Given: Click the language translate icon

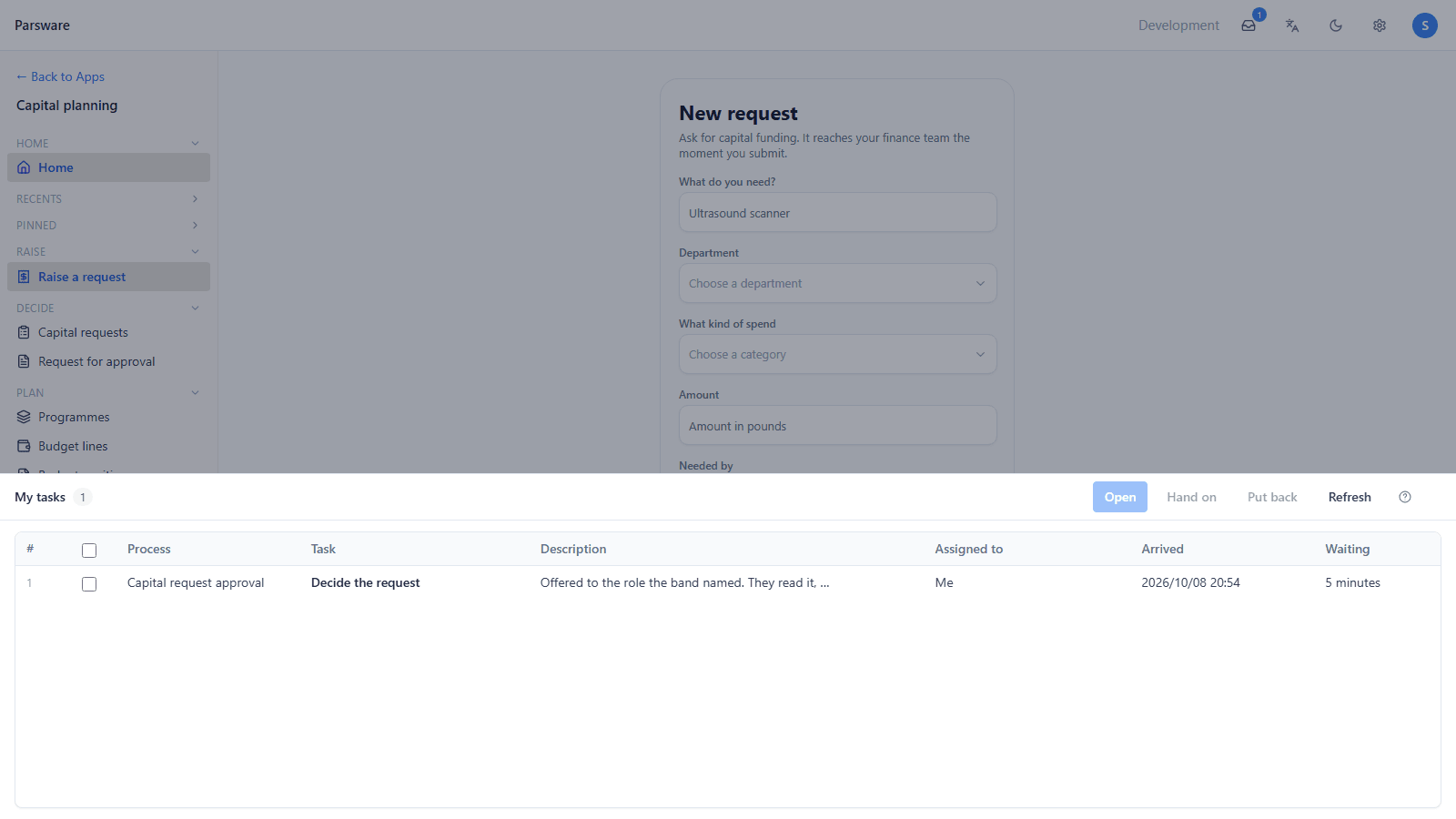Looking at the screenshot, I should 1292,25.
